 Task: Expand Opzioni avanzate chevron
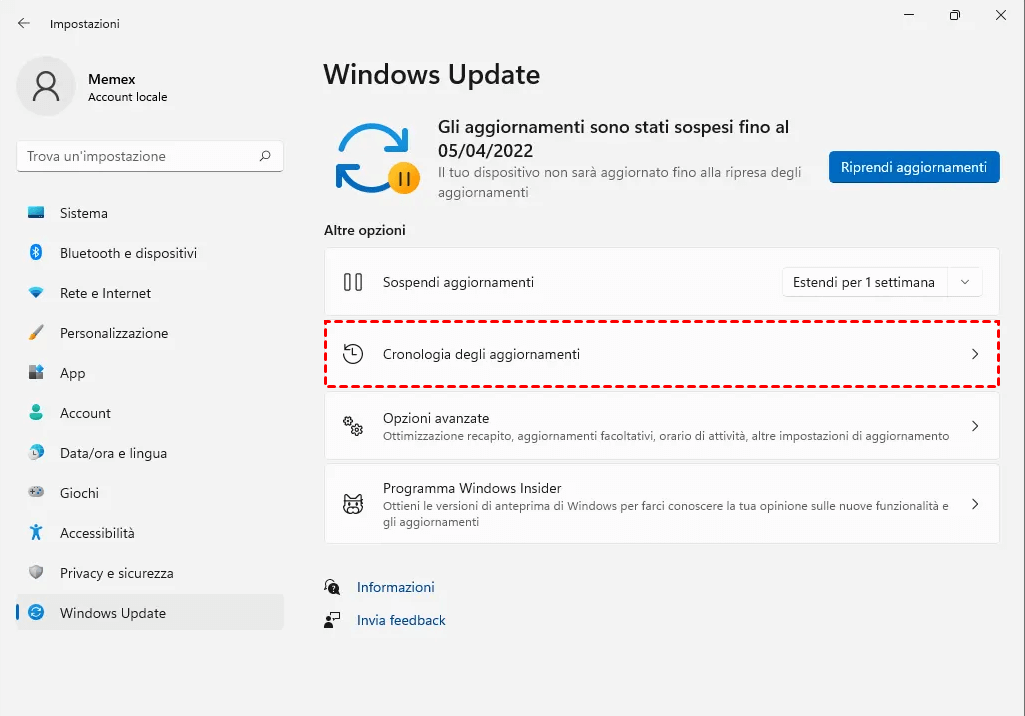click(x=975, y=426)
